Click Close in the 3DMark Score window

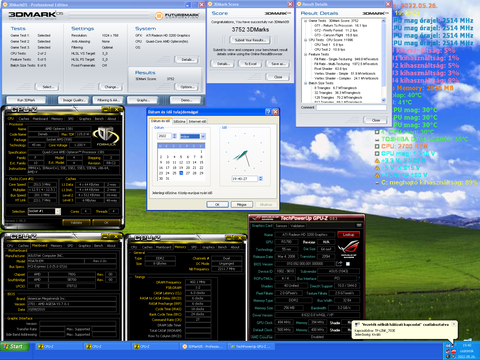click(278, 77)
